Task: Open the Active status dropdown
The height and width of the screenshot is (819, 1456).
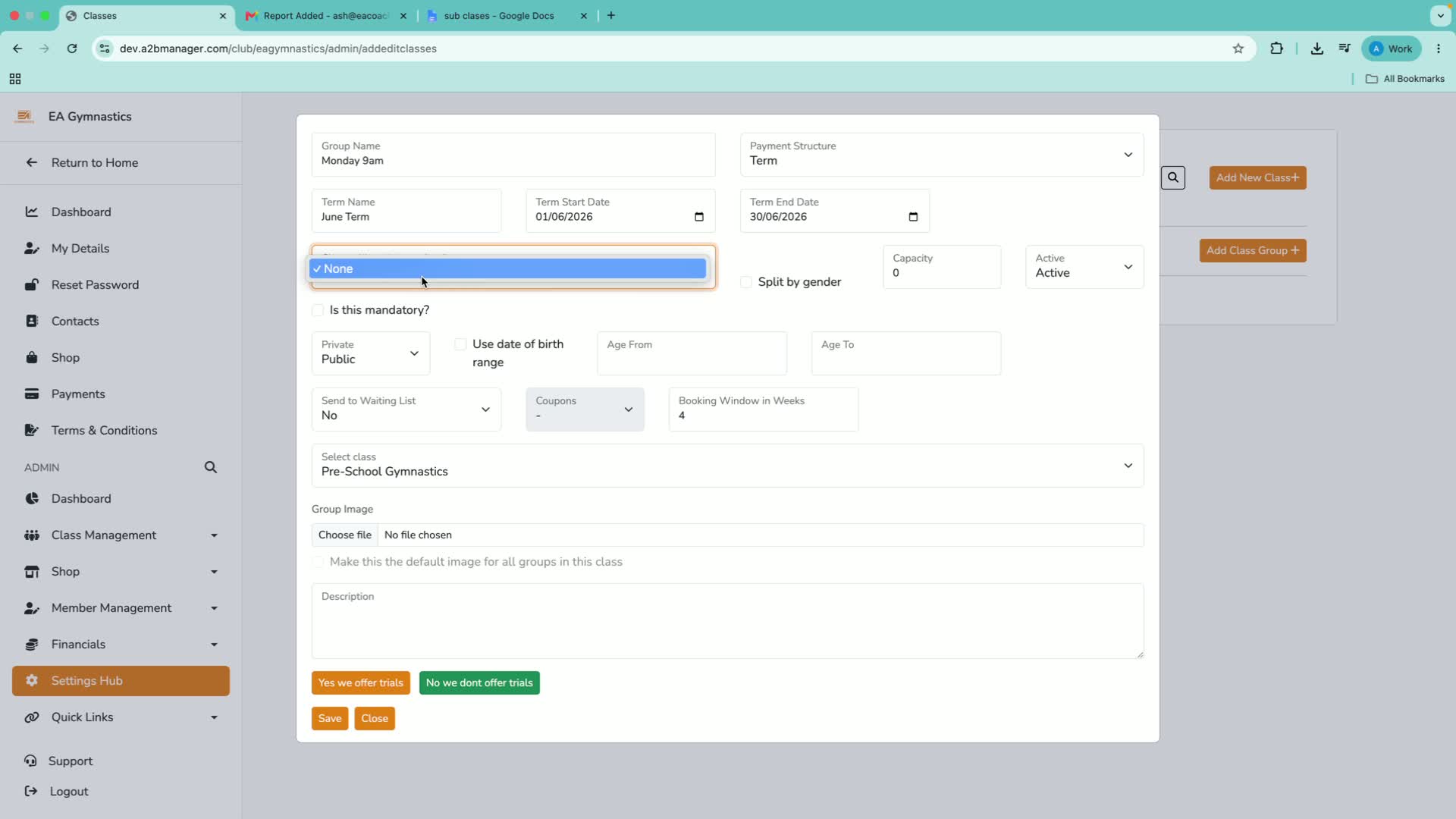Action: pos(1084,267)
